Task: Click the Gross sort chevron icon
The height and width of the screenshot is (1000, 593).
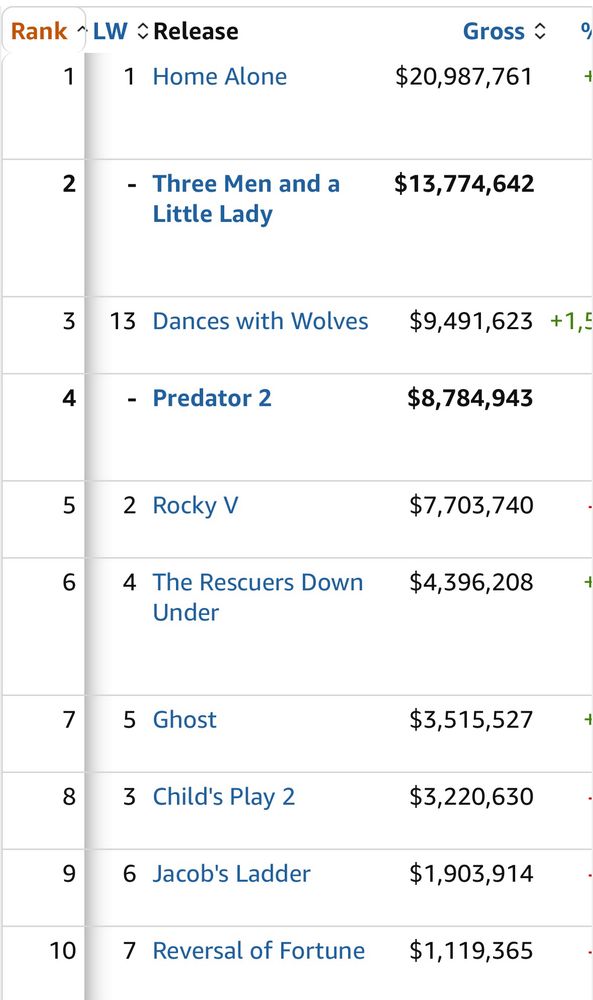Action: pos(537,31)
